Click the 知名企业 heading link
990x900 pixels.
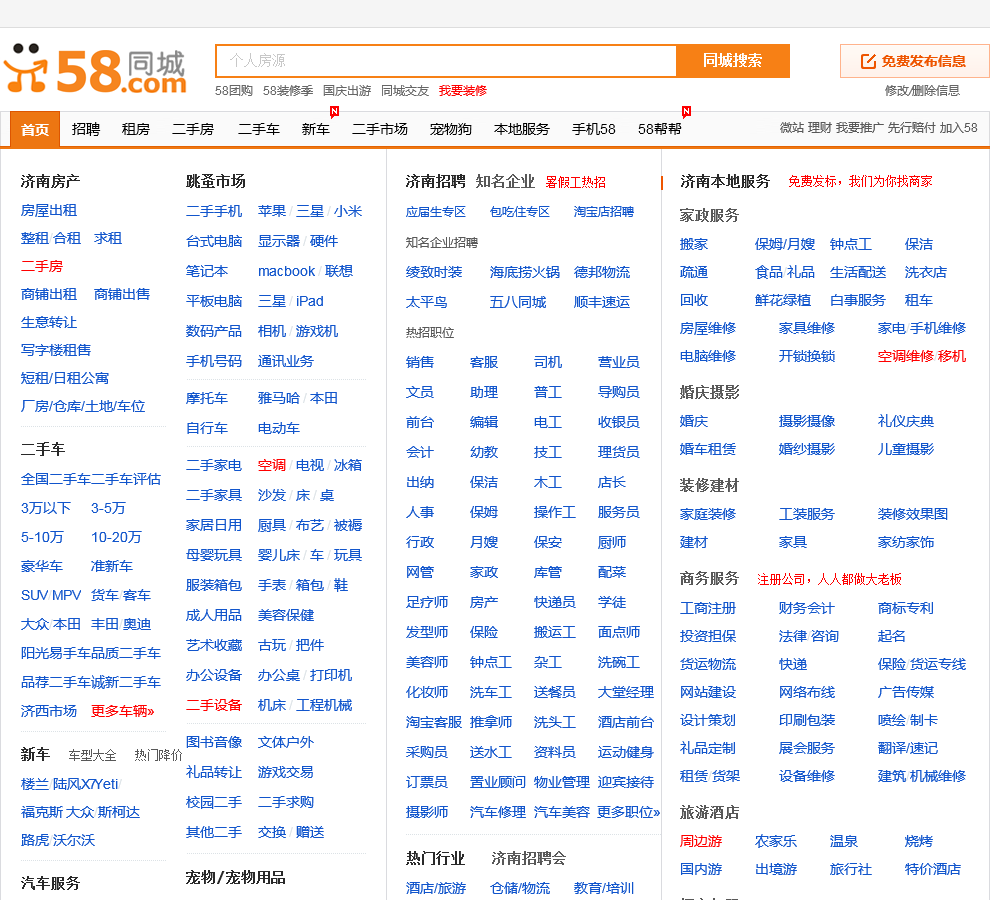click(x=505, y=182)
